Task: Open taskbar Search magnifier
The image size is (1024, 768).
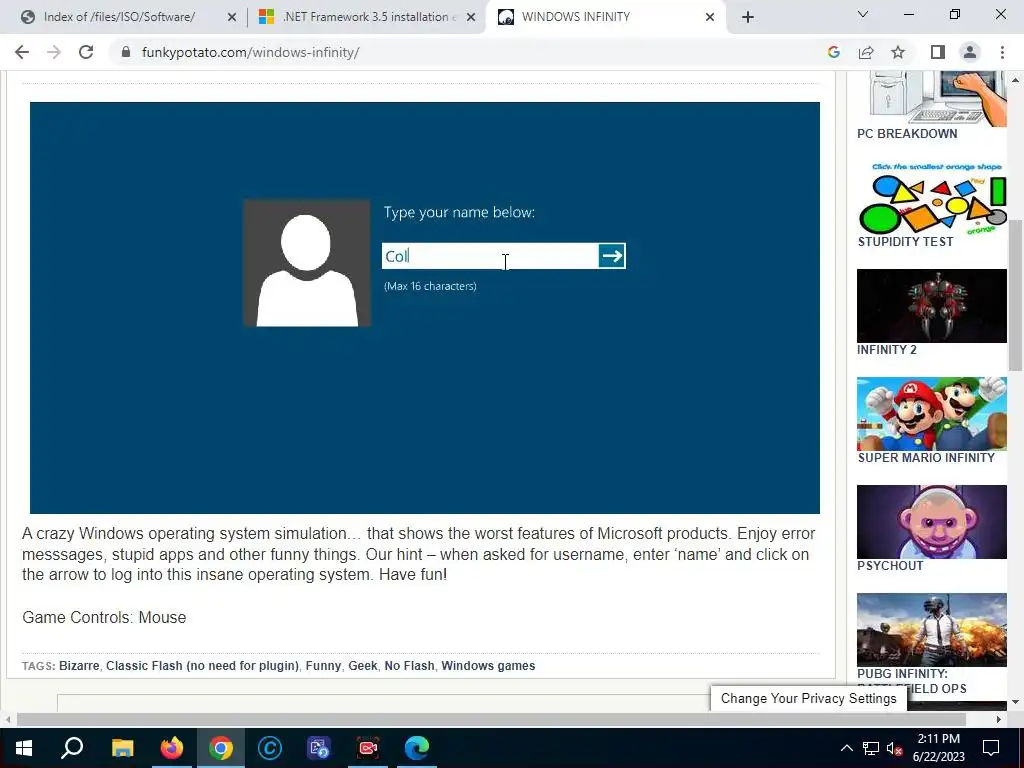Action: [x=72, y=748]
